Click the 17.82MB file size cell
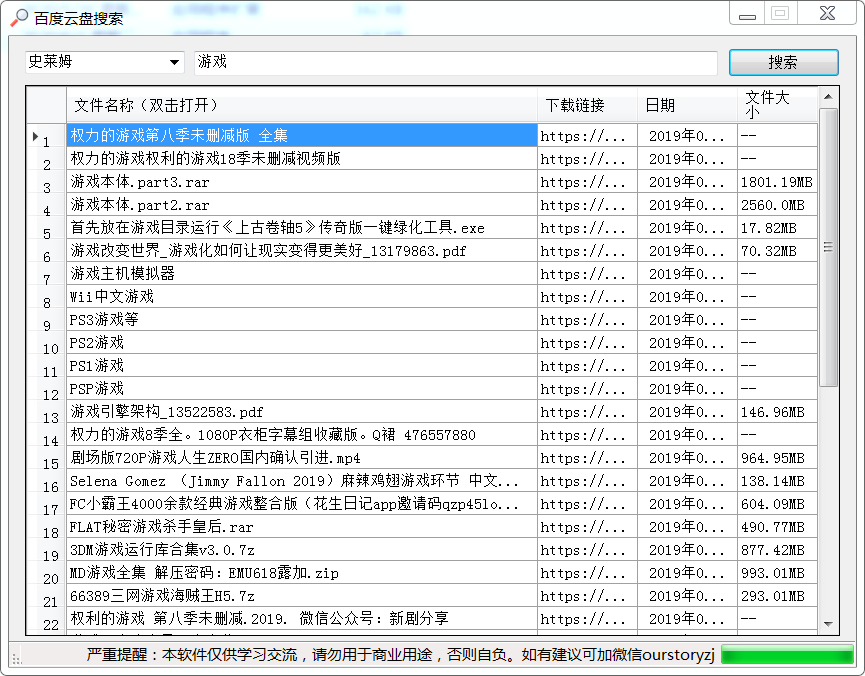This screenshot has width=865, height=676. coord(777,227)
